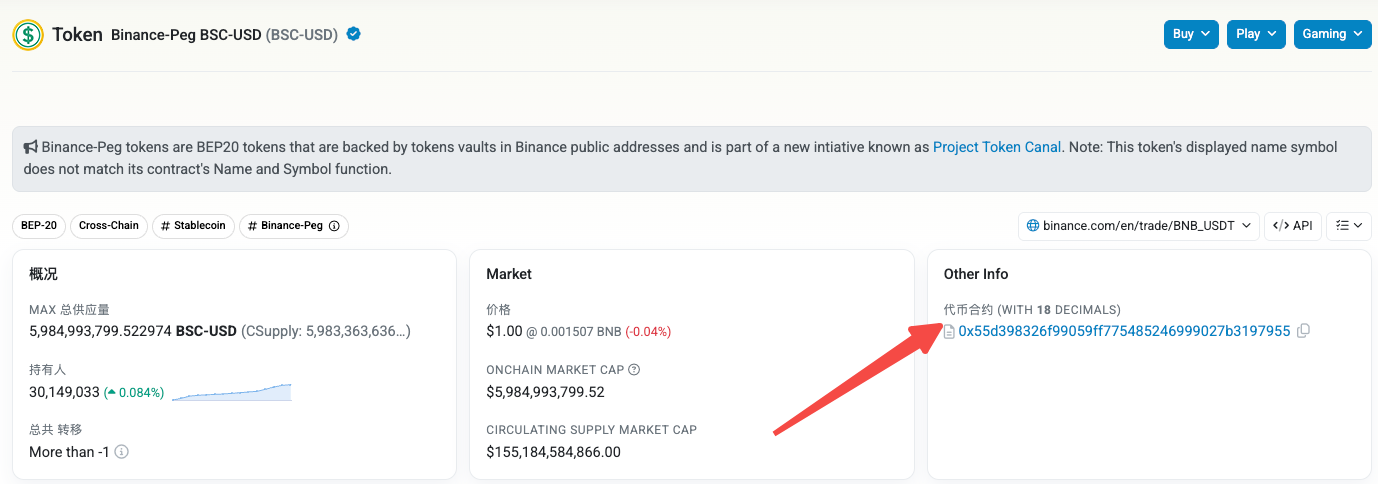Select the BEP-20 tag

pos(38,226)
